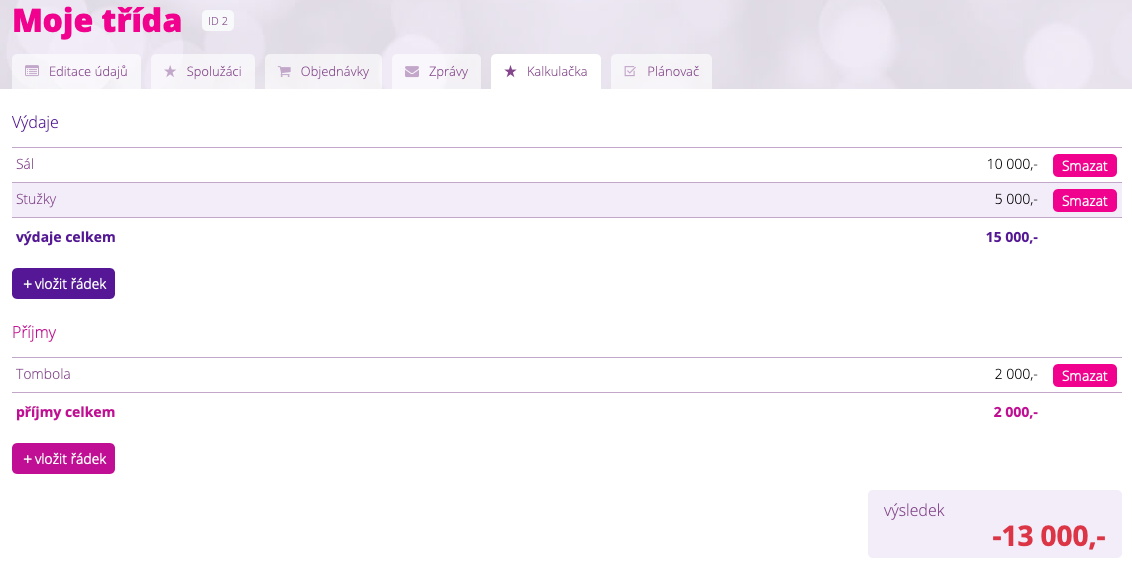Click the checkbox icon on Plánovač tab
Viewport: 1132px width, 569px height.
point(630,72)
